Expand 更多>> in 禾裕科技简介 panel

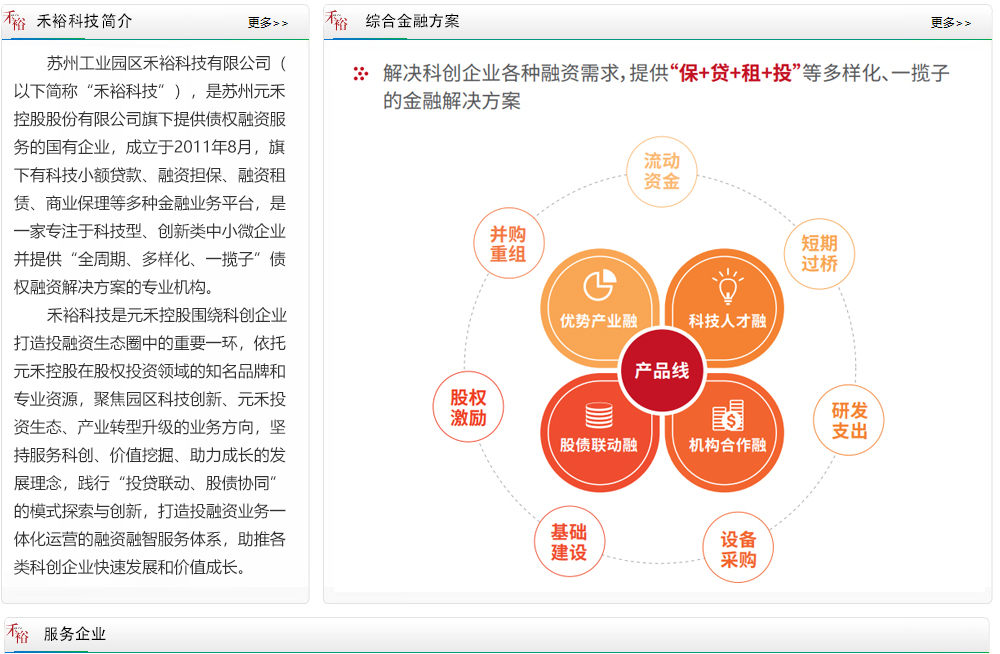pyautogui.click(x=268, y=23)
